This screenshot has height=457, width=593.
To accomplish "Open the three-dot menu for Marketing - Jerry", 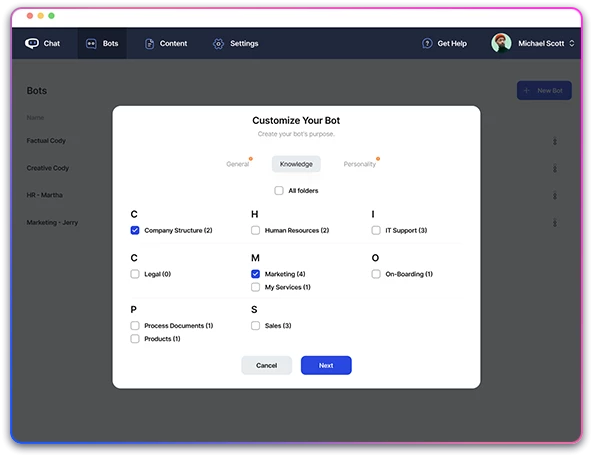I will [555, 222].
